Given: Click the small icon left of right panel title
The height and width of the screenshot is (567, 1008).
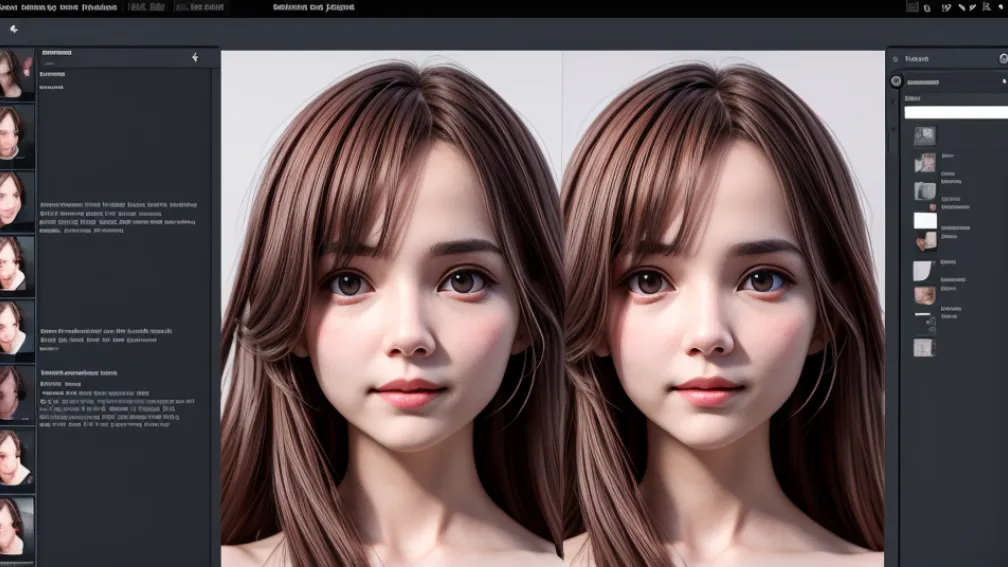Looking at the screenshot, I should (x=896, y=59).
